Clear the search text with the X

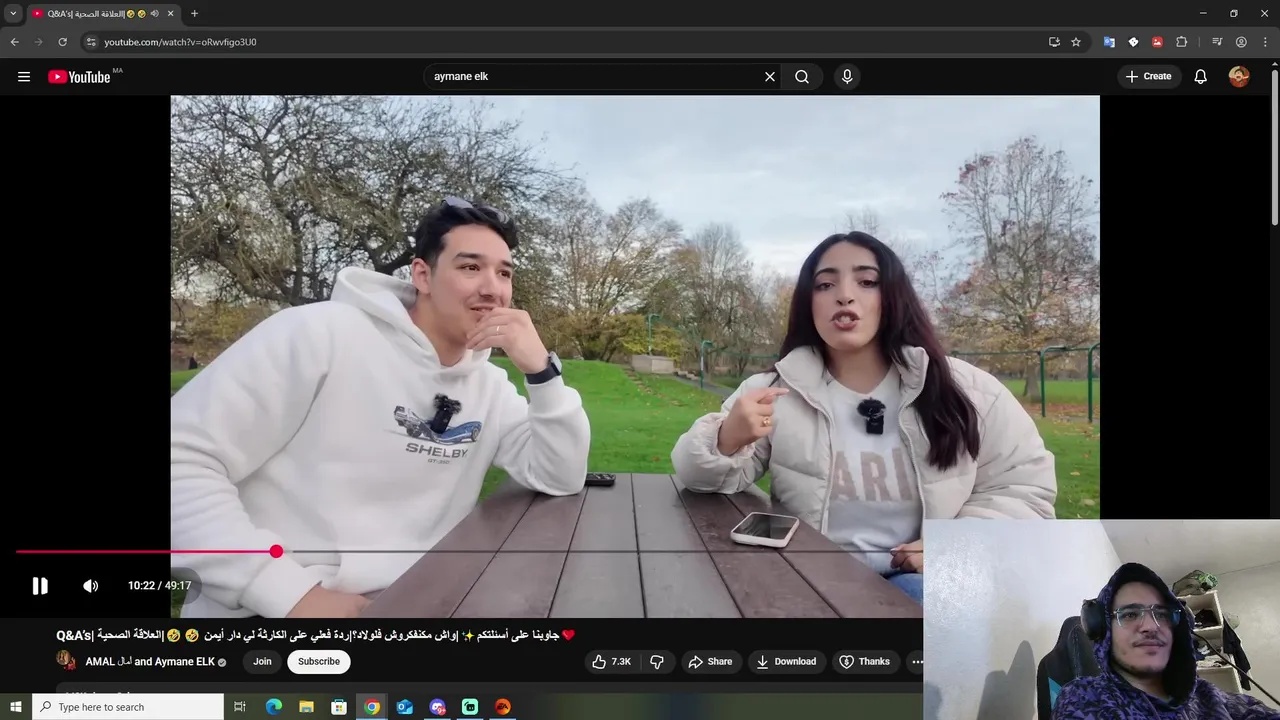[x=770, y=77]
